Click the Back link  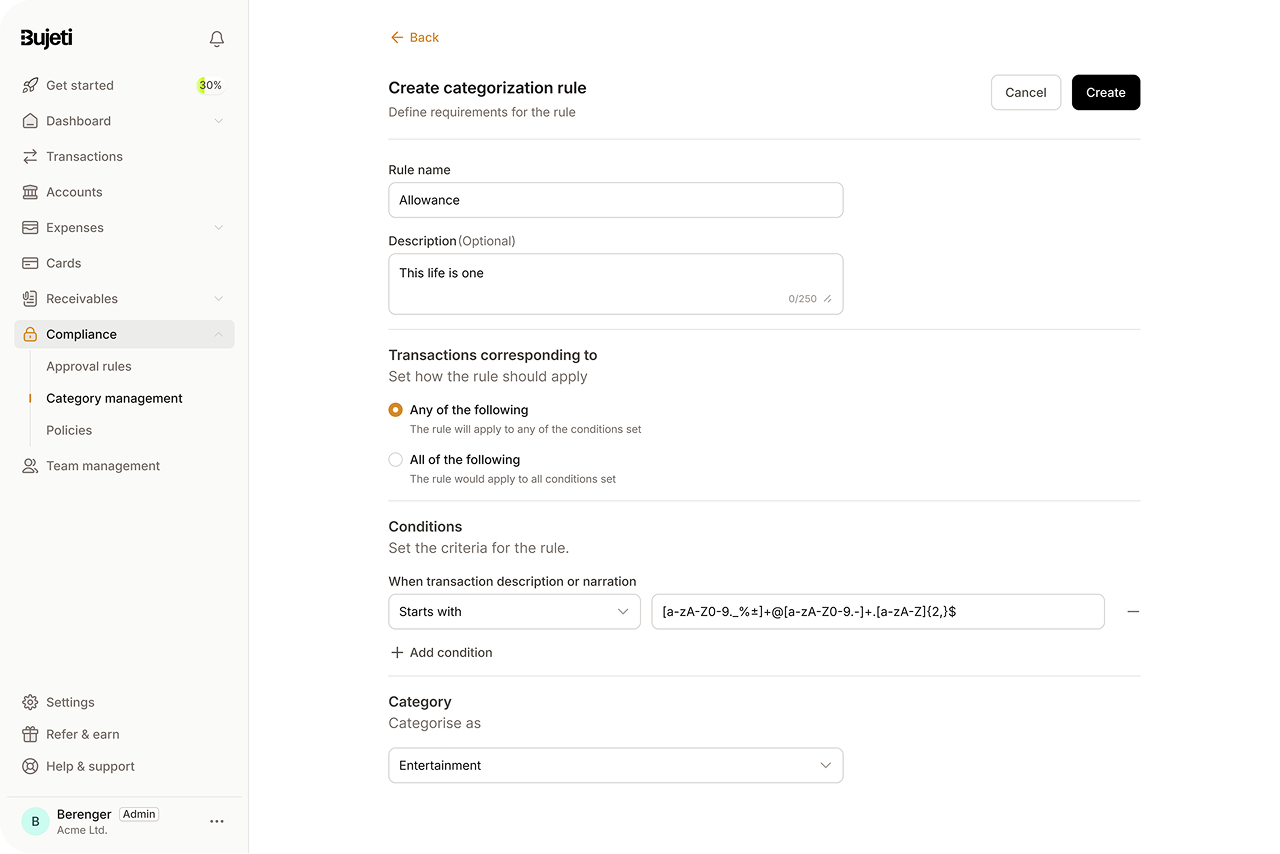414,37
